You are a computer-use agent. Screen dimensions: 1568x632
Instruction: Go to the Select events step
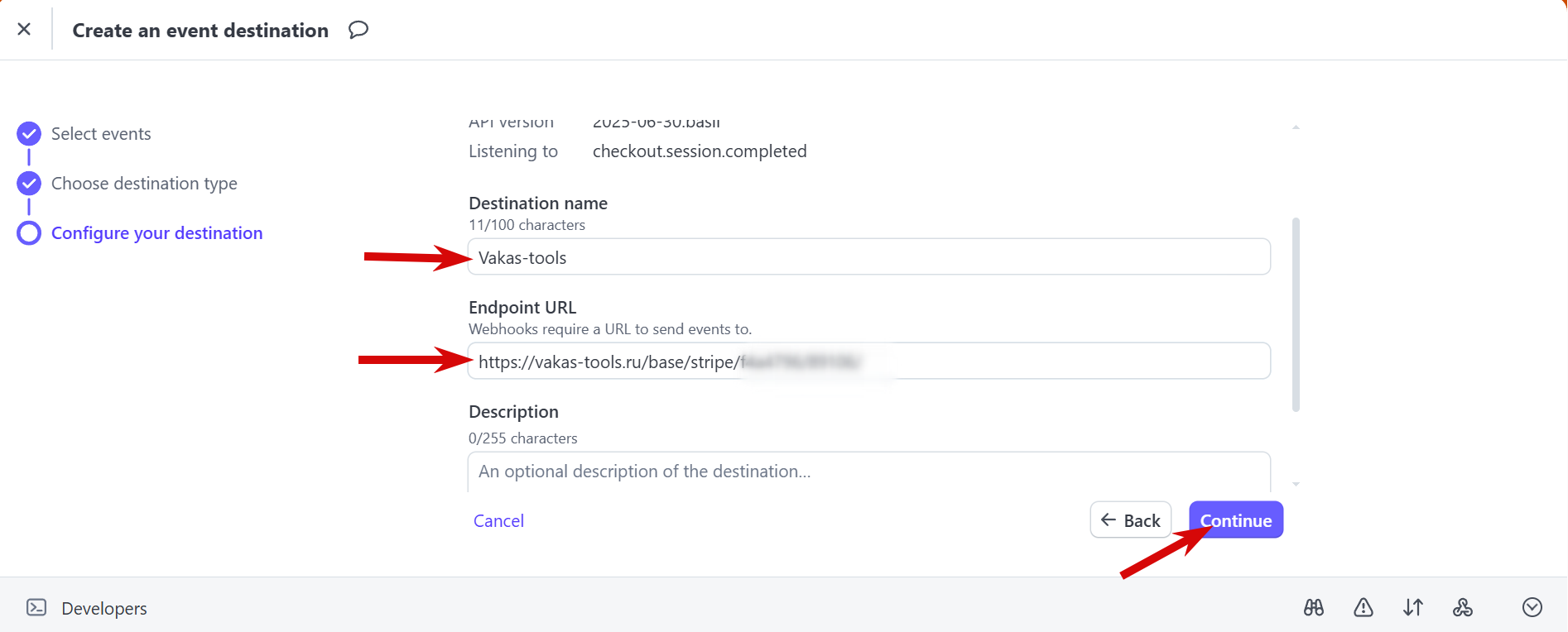click(x=101, y=134)
